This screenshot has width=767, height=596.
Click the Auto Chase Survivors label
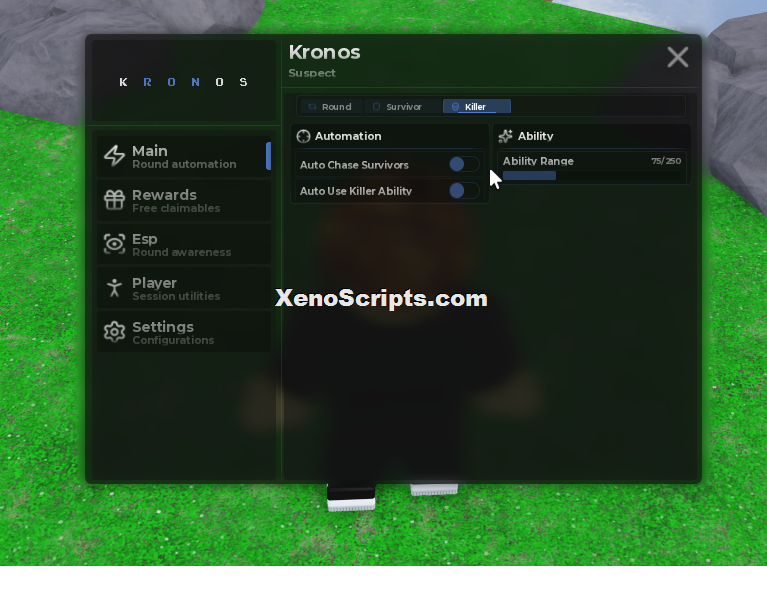tap(354, 165)
